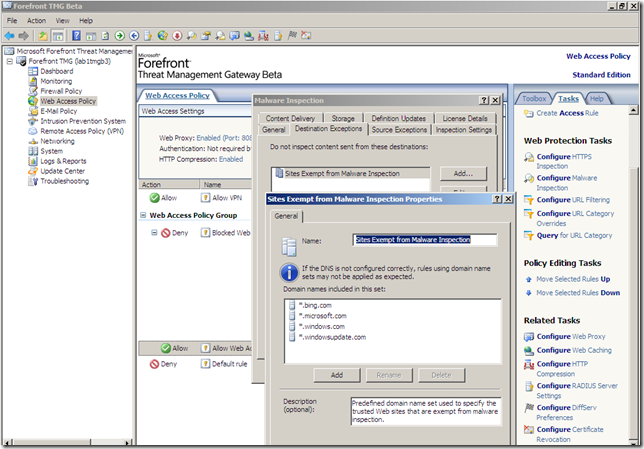Switch to the Definition Updates tab
Screen dimensions: 644x449
point(398,118)
